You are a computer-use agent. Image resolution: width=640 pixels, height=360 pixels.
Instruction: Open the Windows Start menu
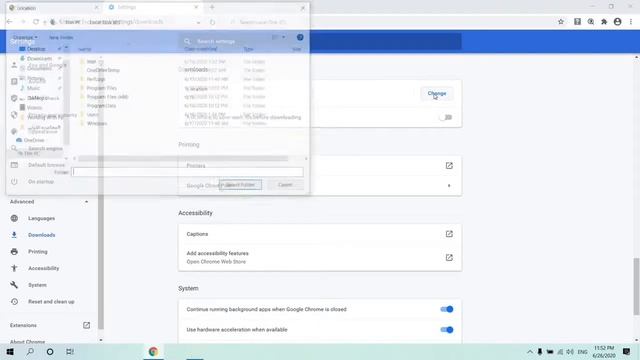tap(10, 351)
